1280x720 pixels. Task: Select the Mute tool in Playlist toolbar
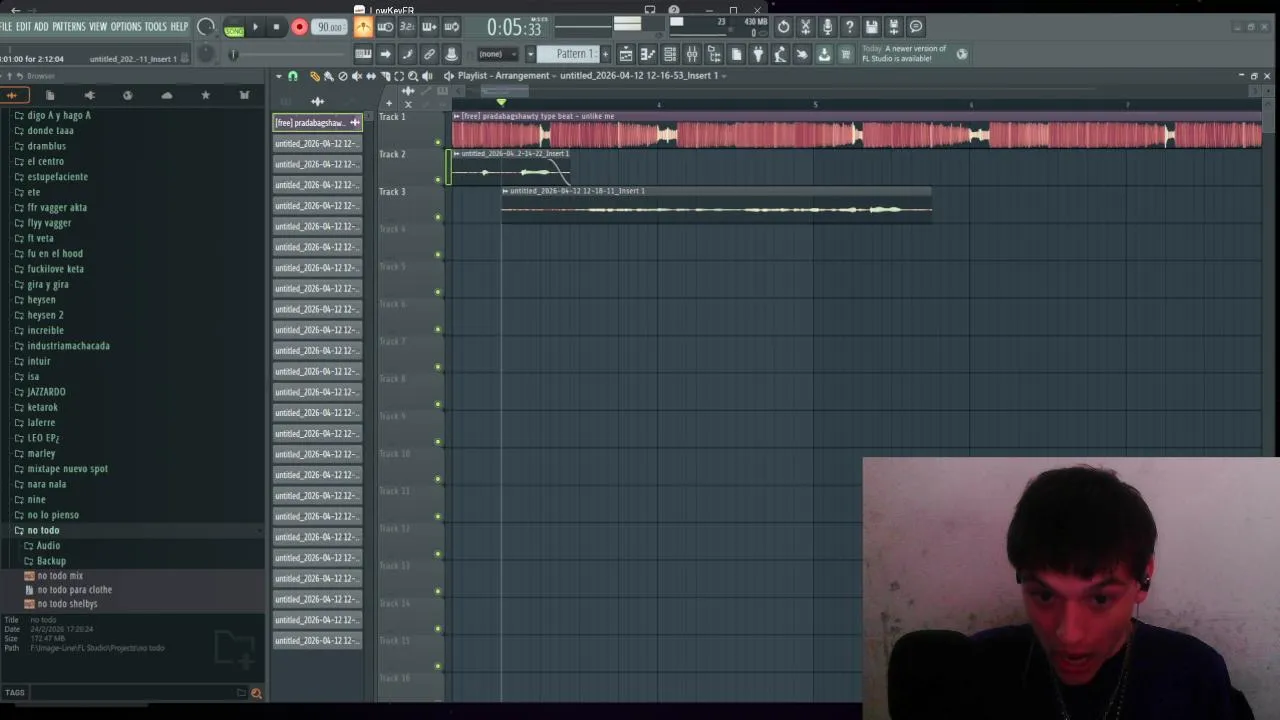[356, 76]
